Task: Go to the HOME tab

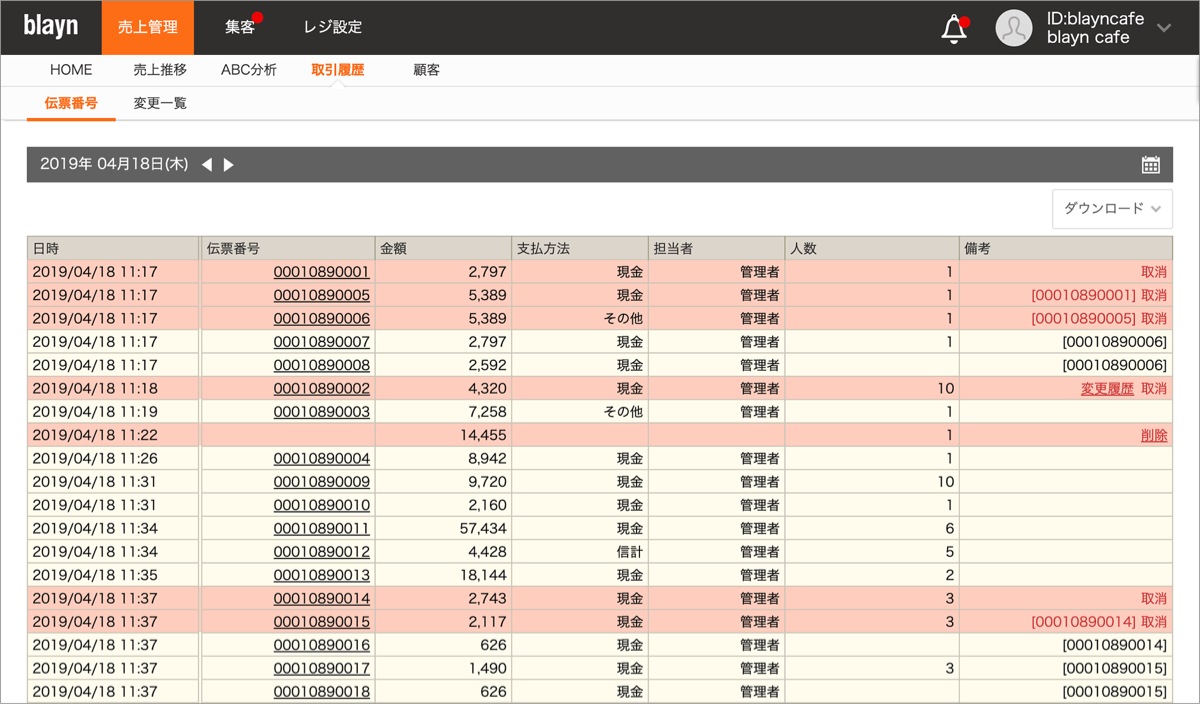Action: pos(71,70)
